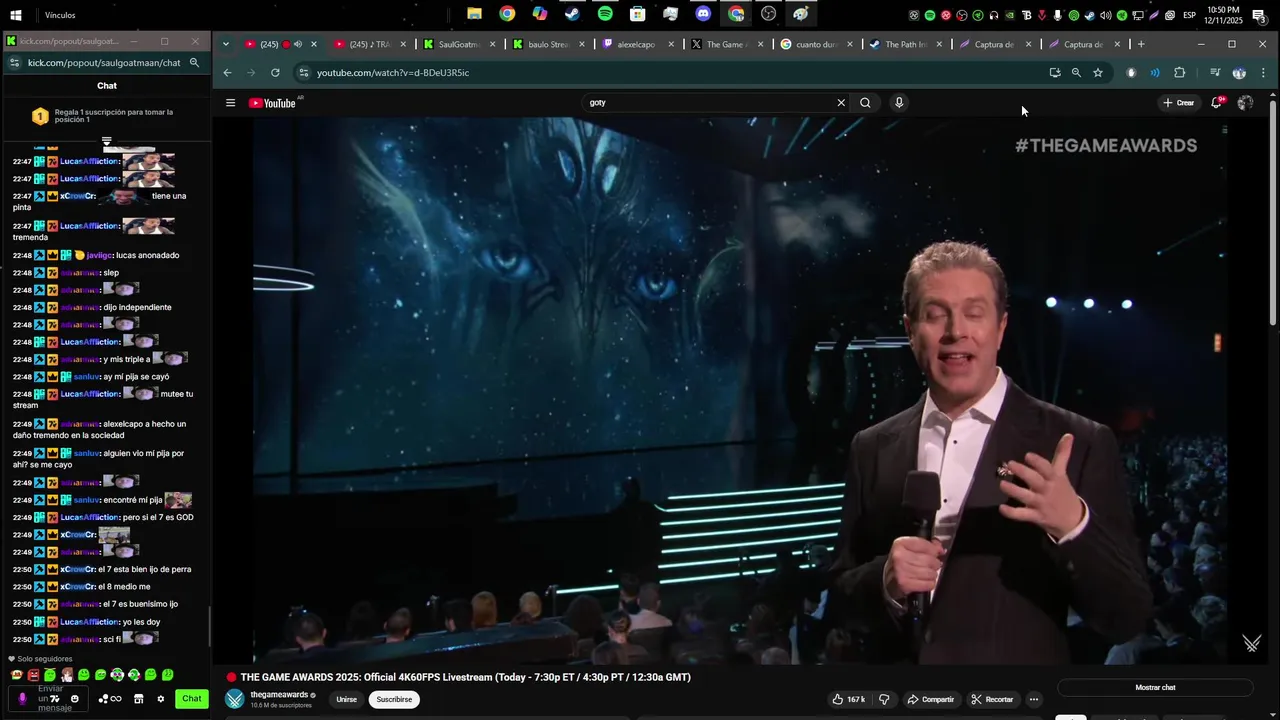This screenshot has width=1280, height=720.
Task: Start voice search with the microphone icon
Action: point(899,102)
